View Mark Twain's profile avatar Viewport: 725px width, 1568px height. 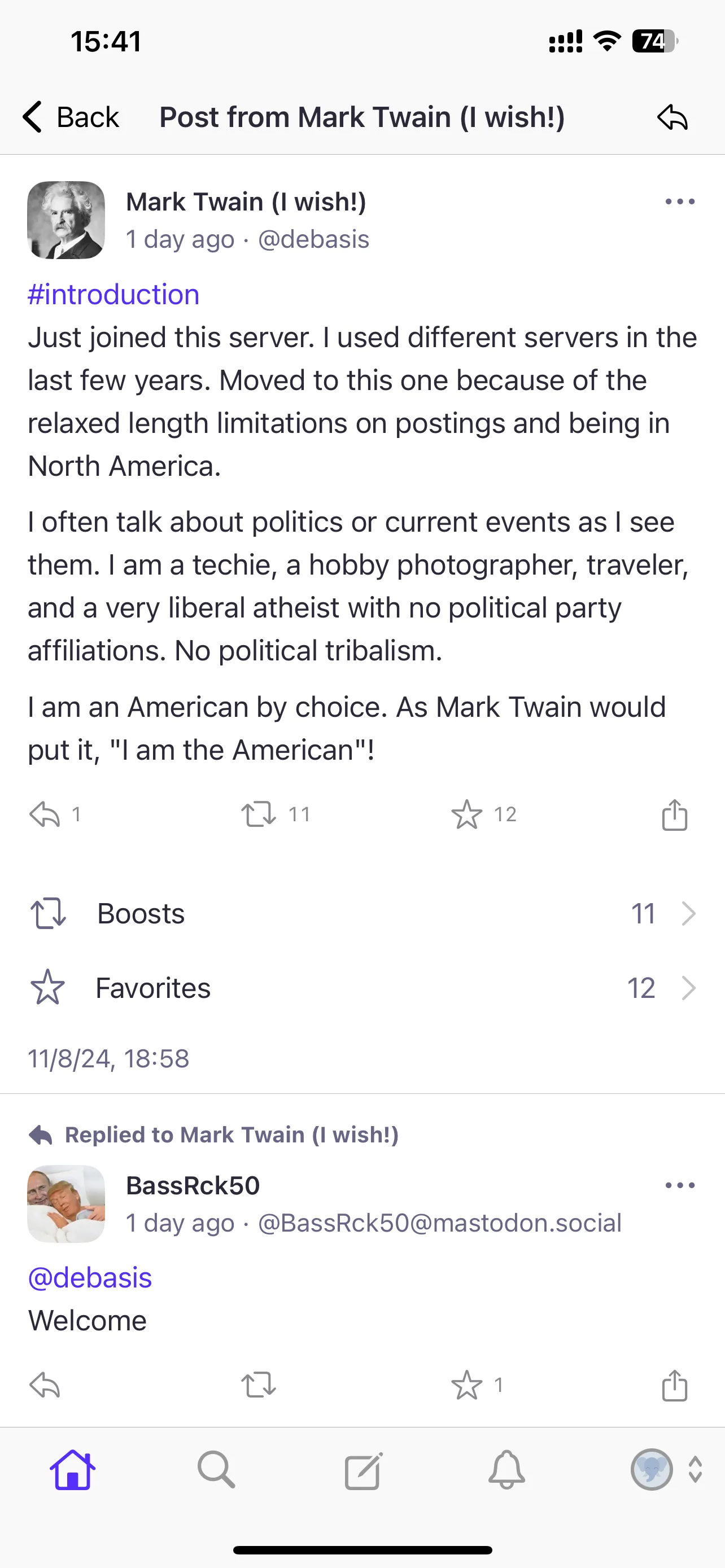(67, 220)
